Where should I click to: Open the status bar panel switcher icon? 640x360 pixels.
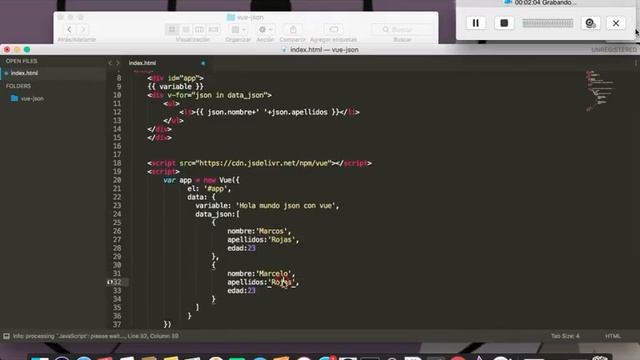(7, 336)
